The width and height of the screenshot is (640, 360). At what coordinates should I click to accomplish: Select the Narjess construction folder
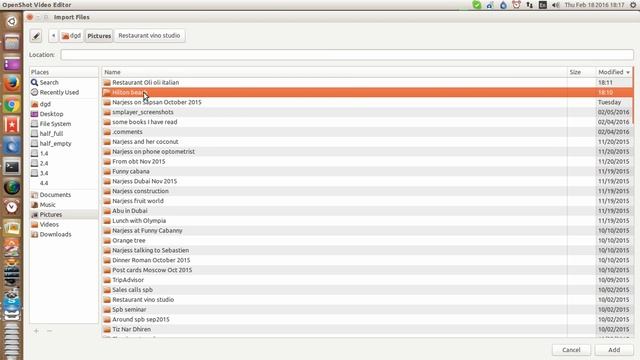click(x=367, y=191)
